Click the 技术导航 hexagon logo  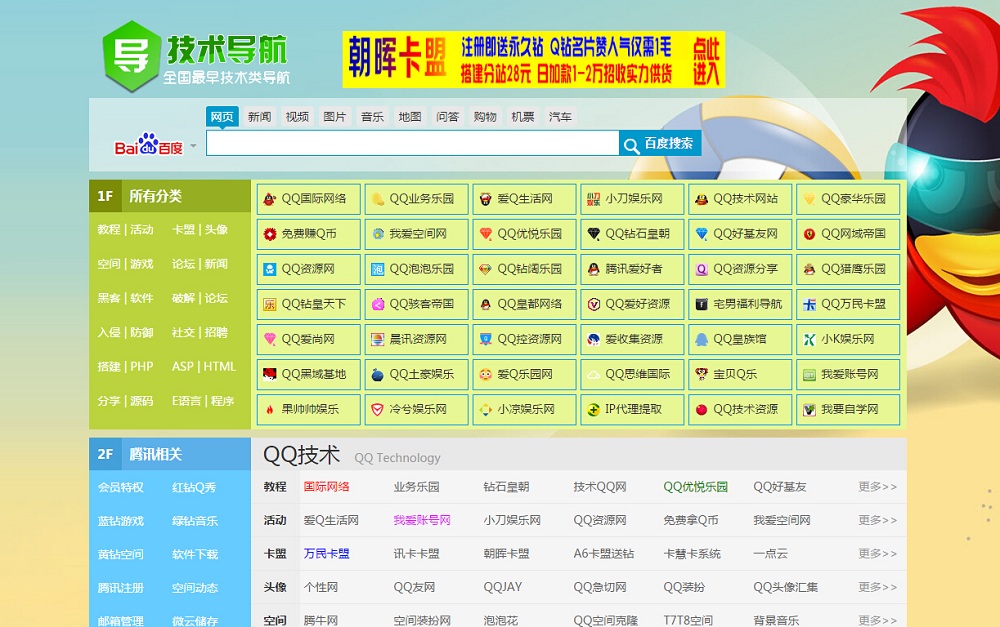point(131,56)
